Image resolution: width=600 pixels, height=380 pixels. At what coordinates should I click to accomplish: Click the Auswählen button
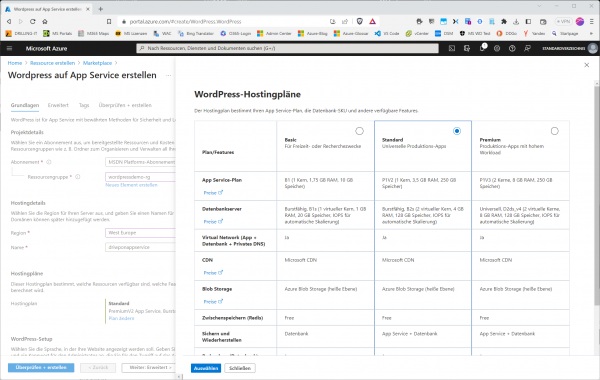click(x=206, y=368)
